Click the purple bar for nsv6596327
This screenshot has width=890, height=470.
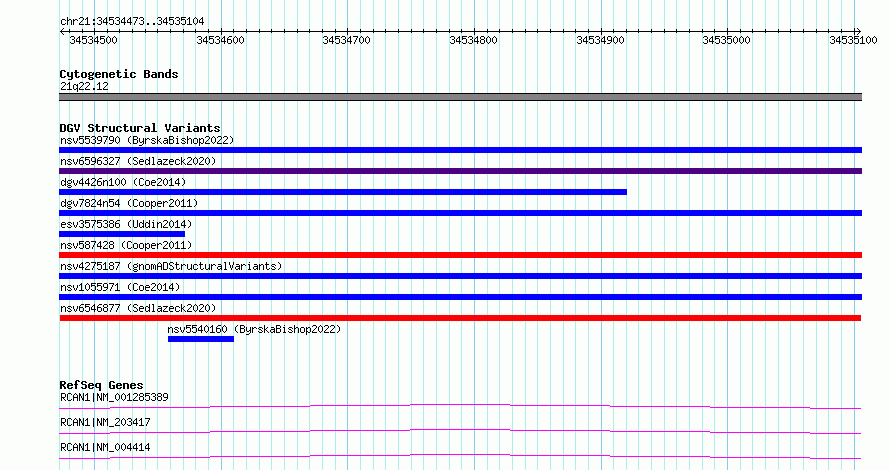click(460, 171)
